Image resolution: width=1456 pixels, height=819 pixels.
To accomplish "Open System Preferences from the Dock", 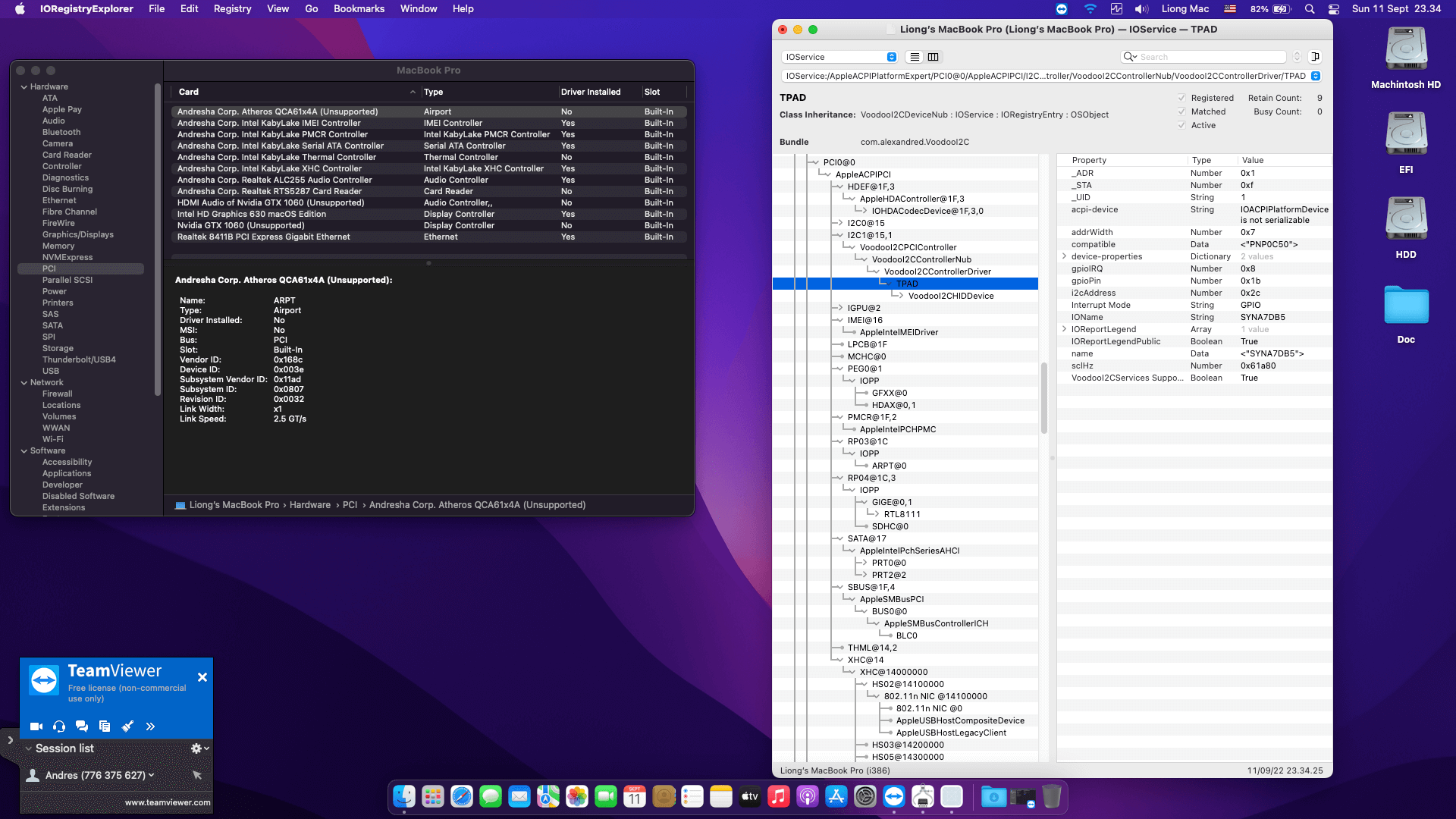I will 865,796.
